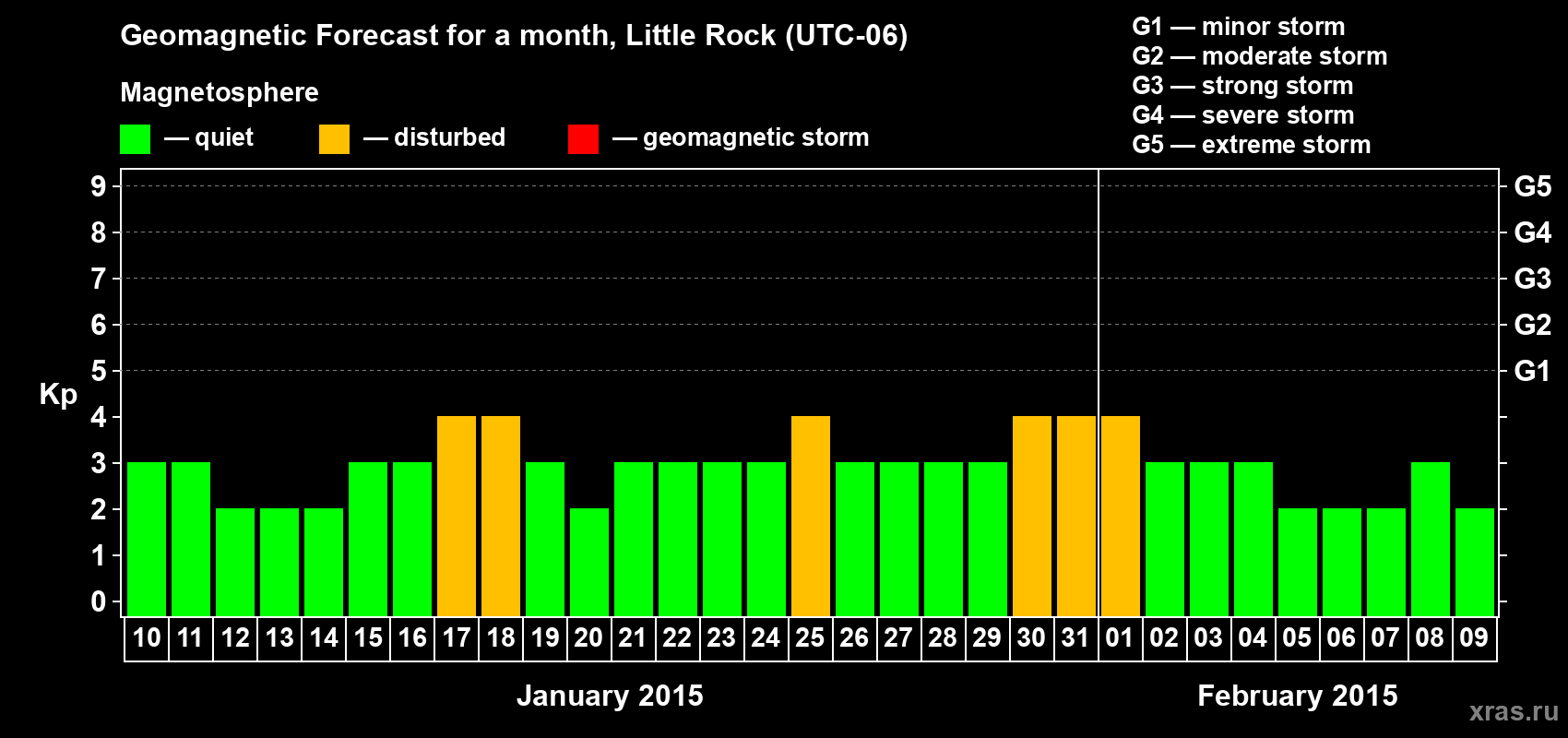The width and height of the screenshot is (1568, 738).
Task: Select the orange bar for January 18
Action: coord(501,516)
